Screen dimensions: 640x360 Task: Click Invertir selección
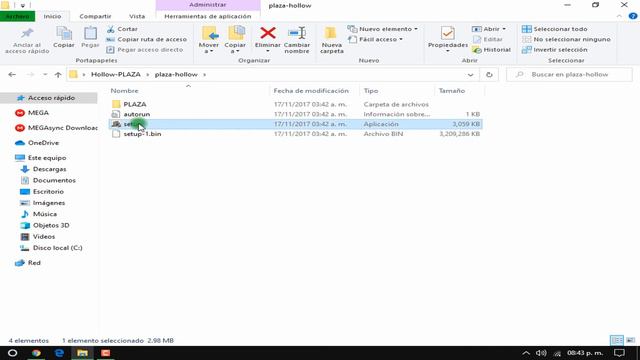(x=555, y=49)
